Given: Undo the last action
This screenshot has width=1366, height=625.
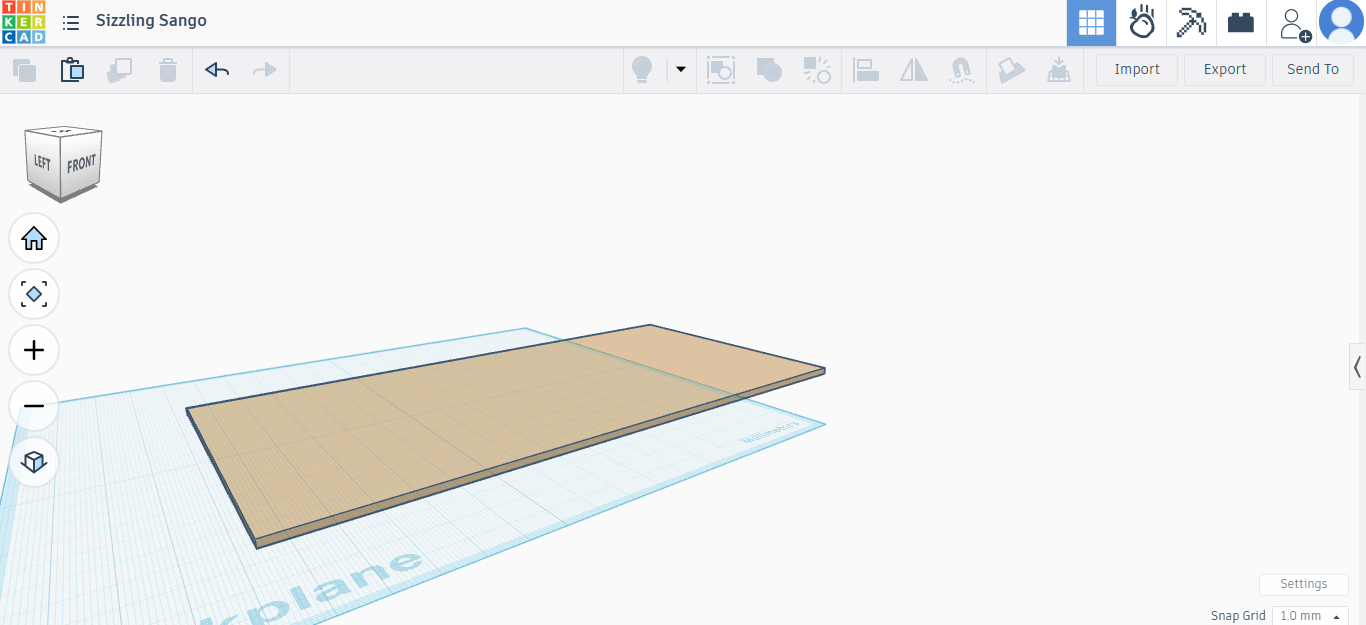Looking at the screenshot, I should click(x=217, y=70).
